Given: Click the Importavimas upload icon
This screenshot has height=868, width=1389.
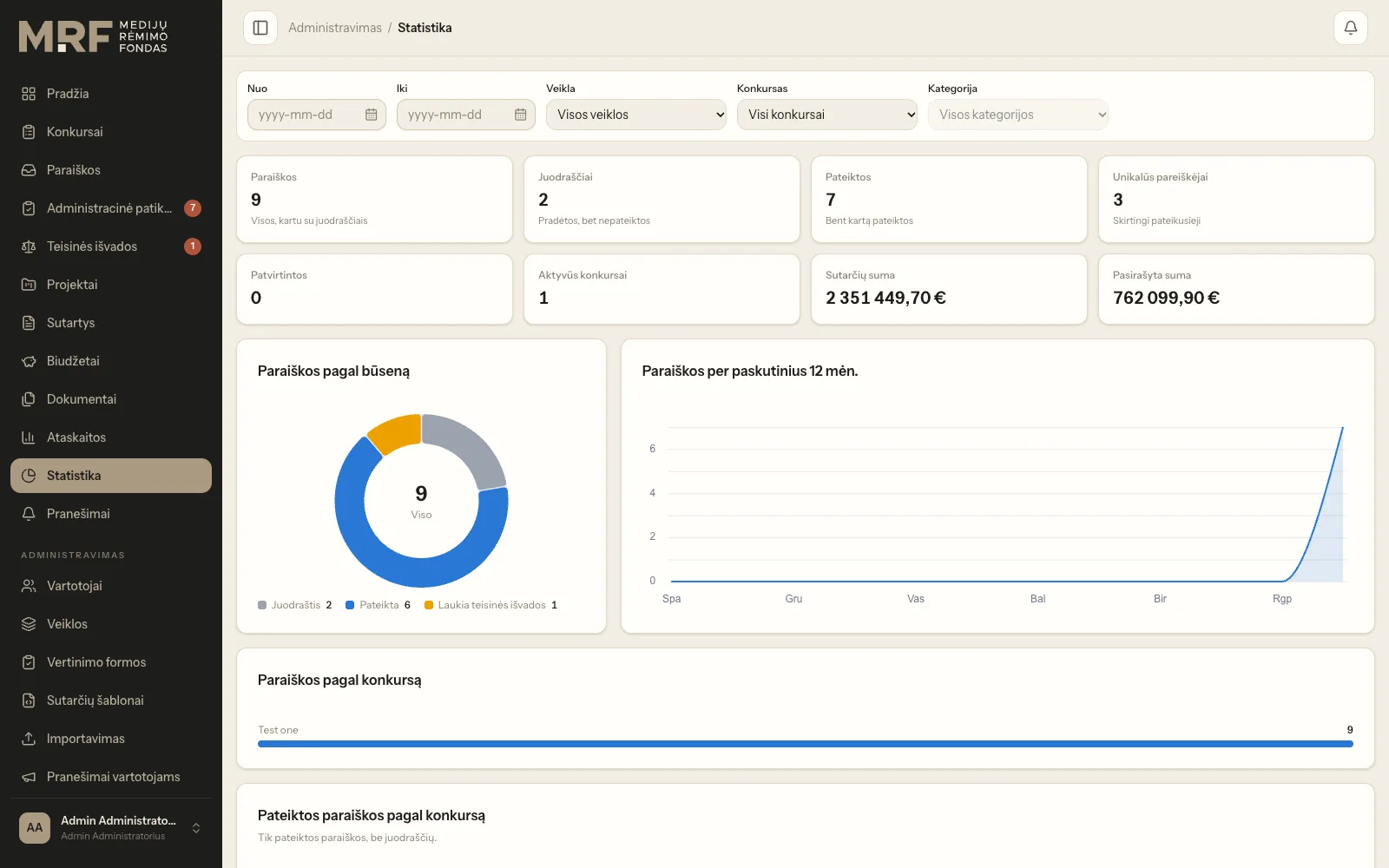Looking at the screenshot, I should (29, 739).
